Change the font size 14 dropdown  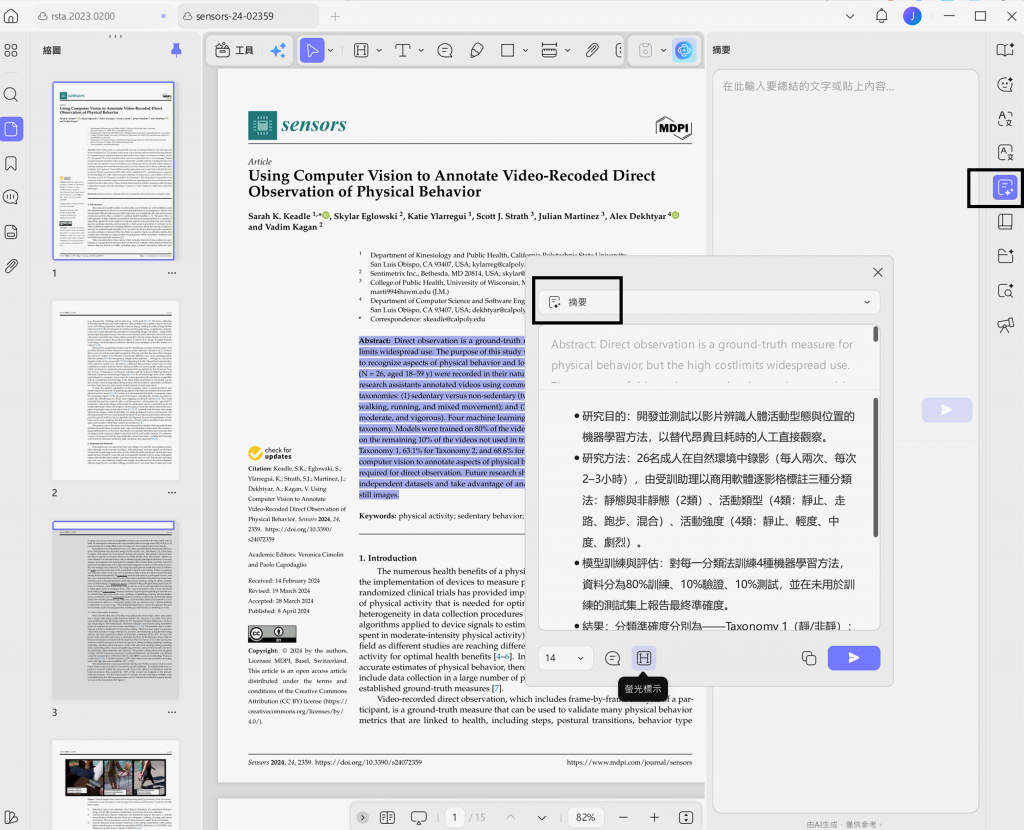566,658
